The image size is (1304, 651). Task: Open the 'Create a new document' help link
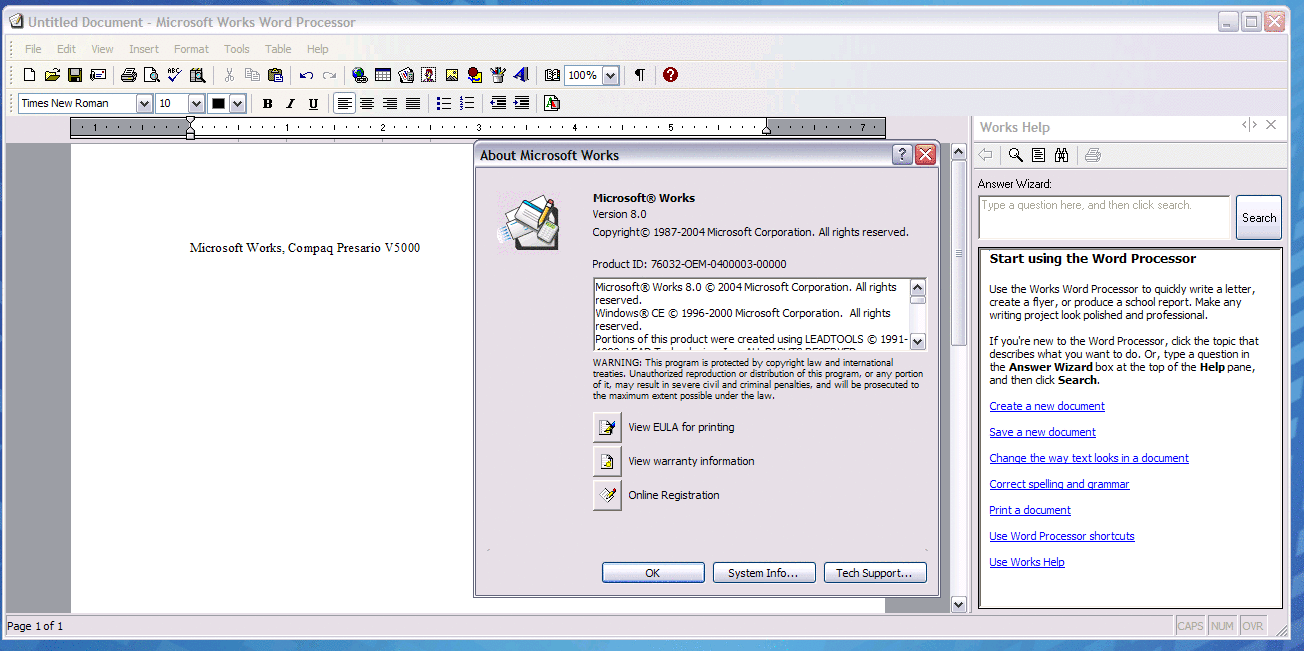1047,406
